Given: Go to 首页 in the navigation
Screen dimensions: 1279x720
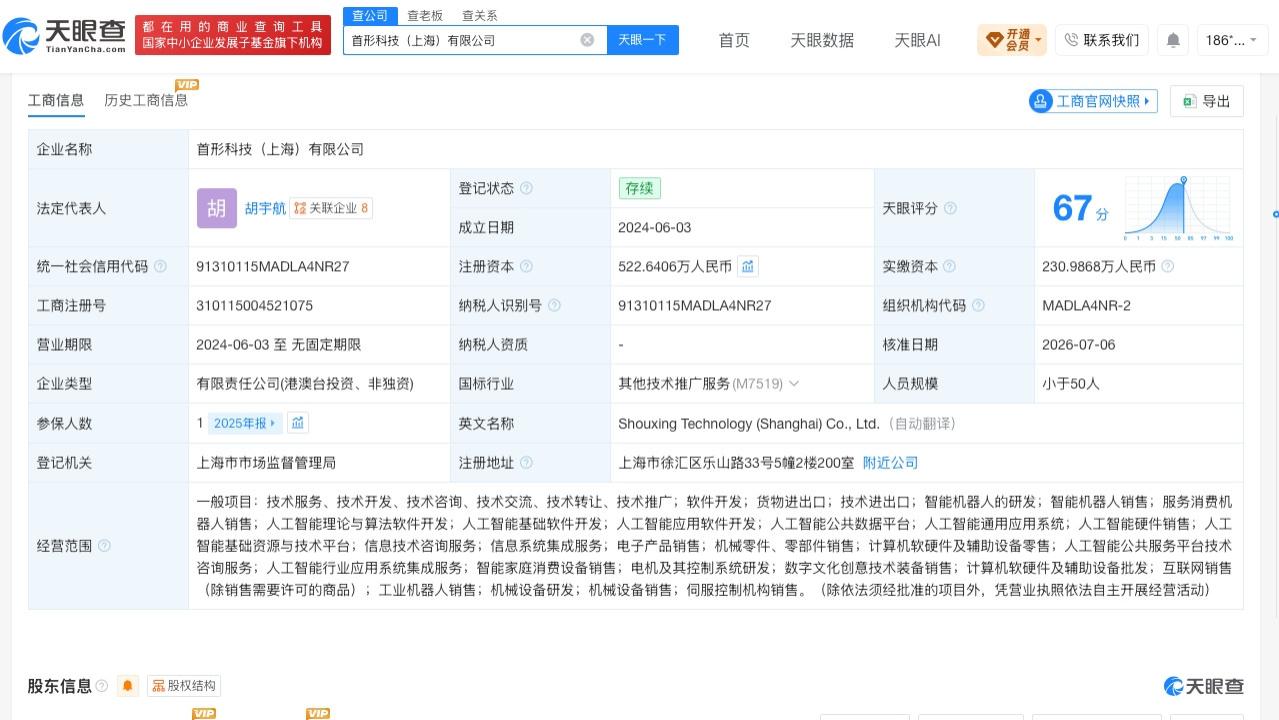Looking at the screenshot, I should (x=734, y=40).
